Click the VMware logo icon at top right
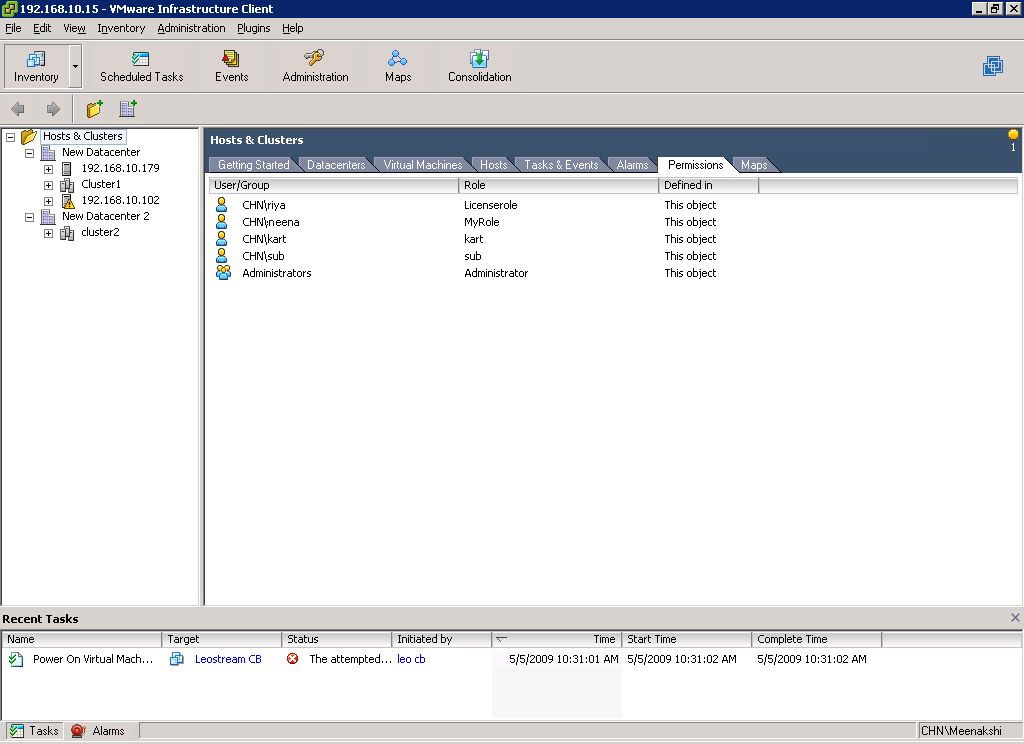Viewport: 1024px width, 744px height. click(993, 66)
